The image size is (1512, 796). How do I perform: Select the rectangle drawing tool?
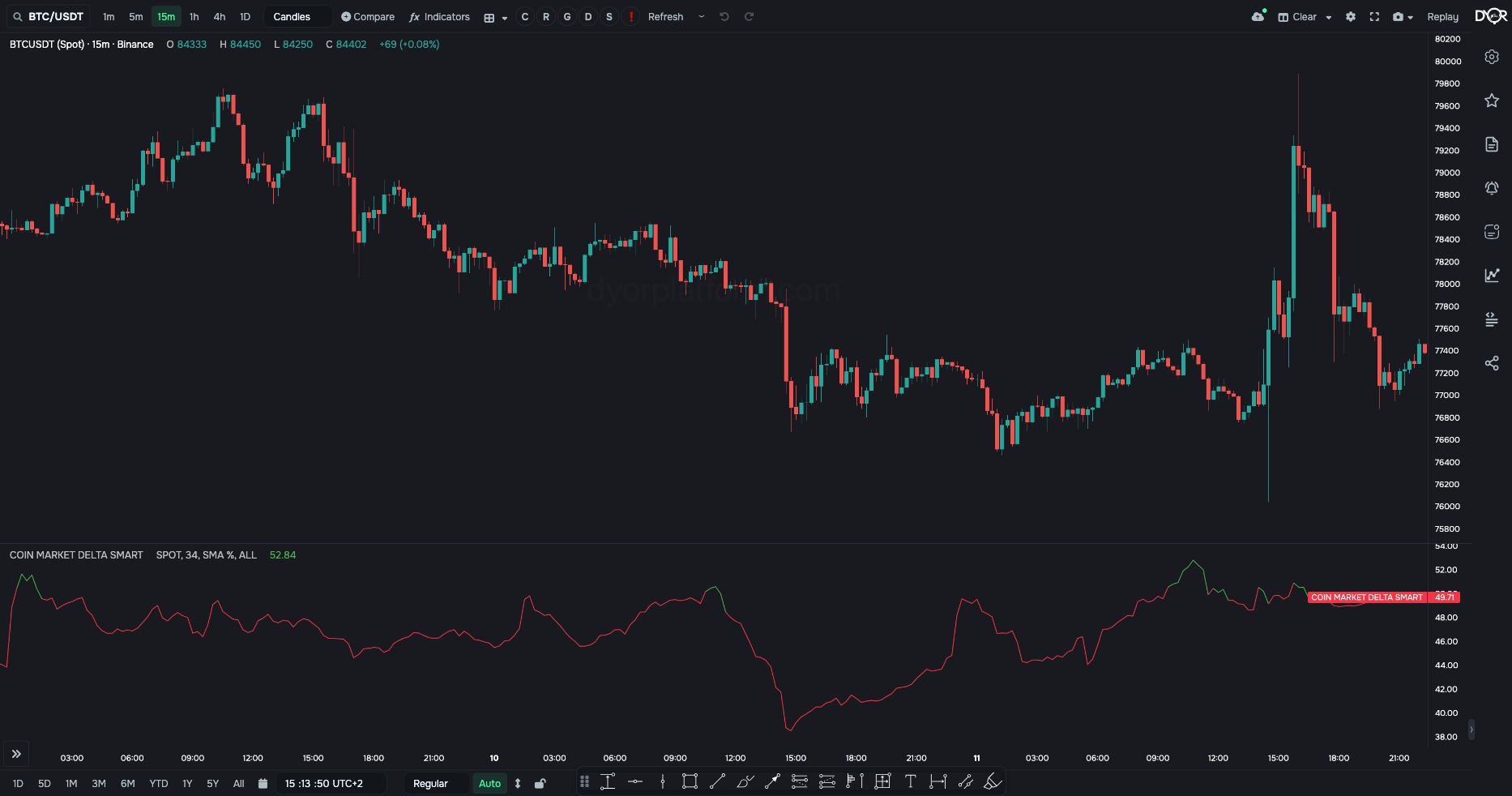pyautogui.click(x=690, y=781)
